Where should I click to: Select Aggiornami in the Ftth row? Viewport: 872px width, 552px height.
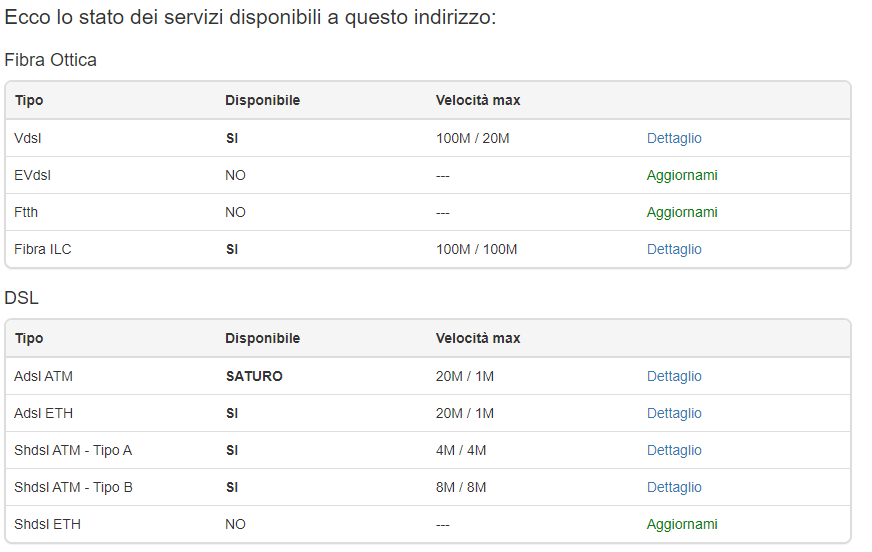pyautogui.click(x=682, y=212)
